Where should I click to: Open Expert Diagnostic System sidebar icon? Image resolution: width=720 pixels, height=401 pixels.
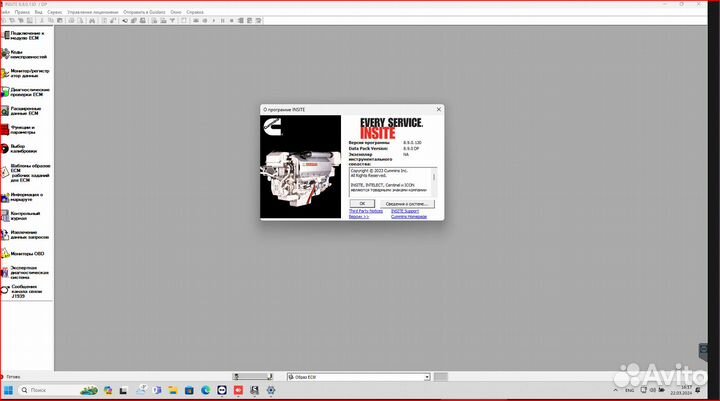[5, 272]
